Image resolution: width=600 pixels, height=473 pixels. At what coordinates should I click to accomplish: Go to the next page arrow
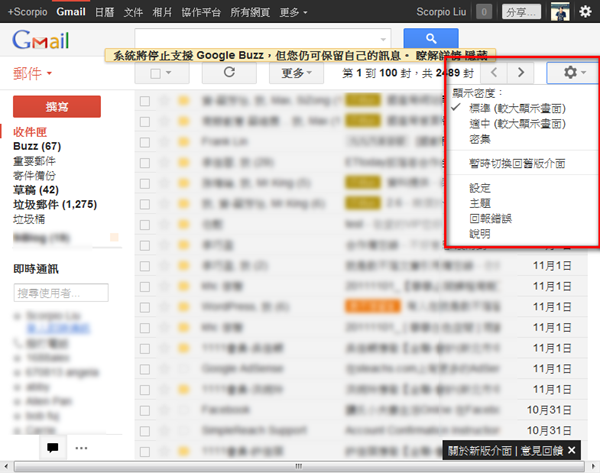520,72
